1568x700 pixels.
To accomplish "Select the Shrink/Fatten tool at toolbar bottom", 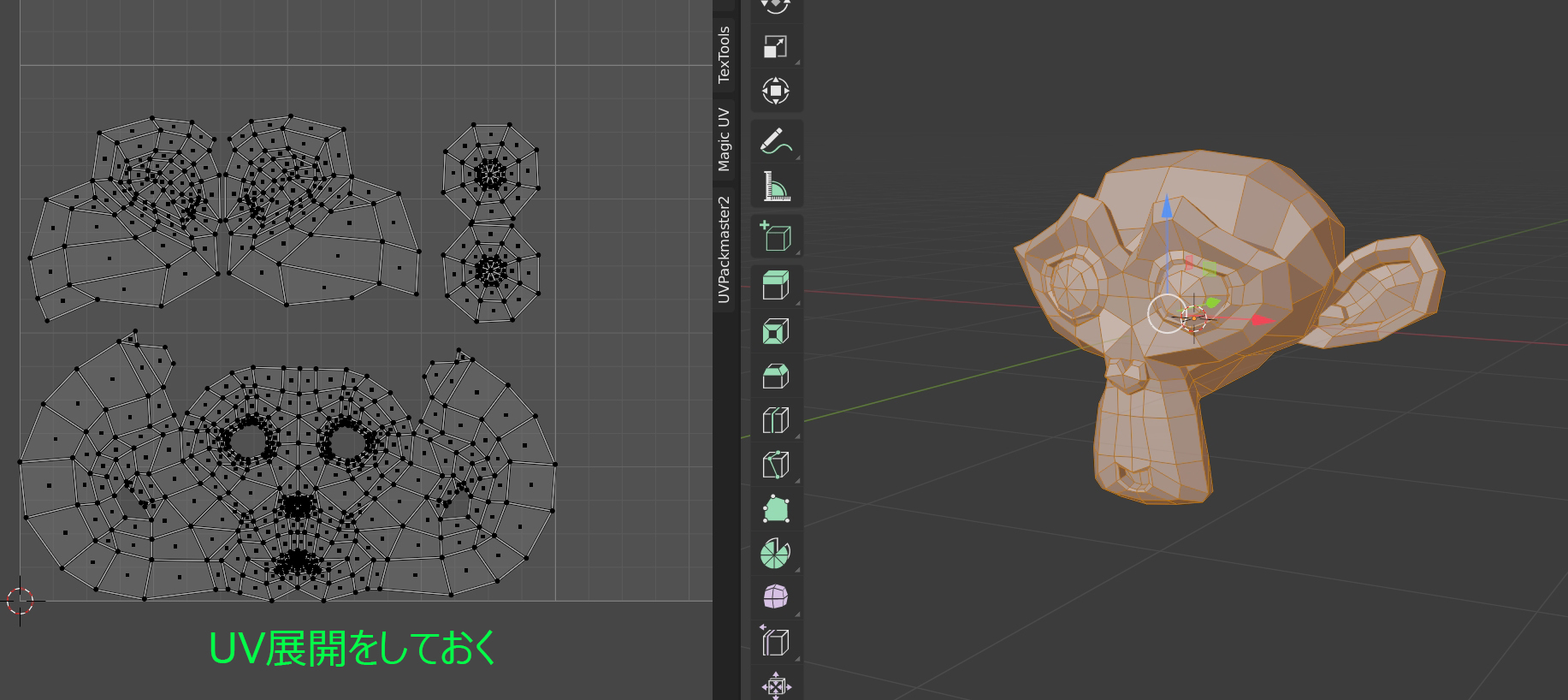I will (x=776, y=685).
